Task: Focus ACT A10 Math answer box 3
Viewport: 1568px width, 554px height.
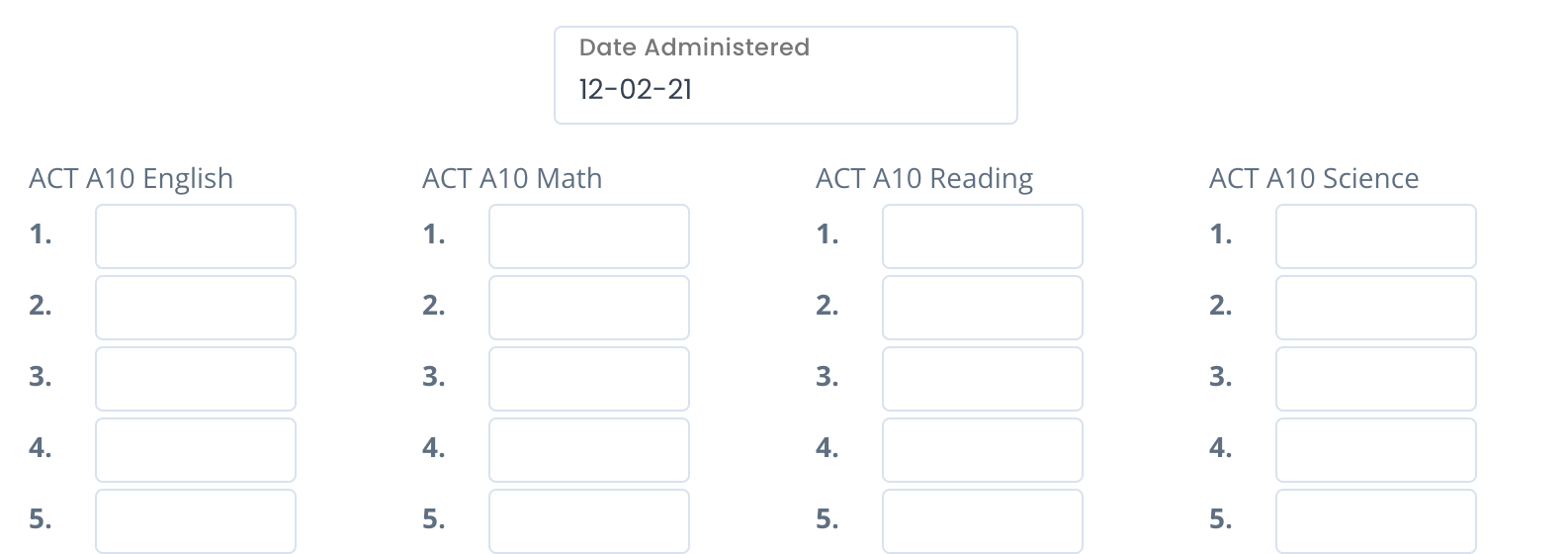Action: coord(589,379)
